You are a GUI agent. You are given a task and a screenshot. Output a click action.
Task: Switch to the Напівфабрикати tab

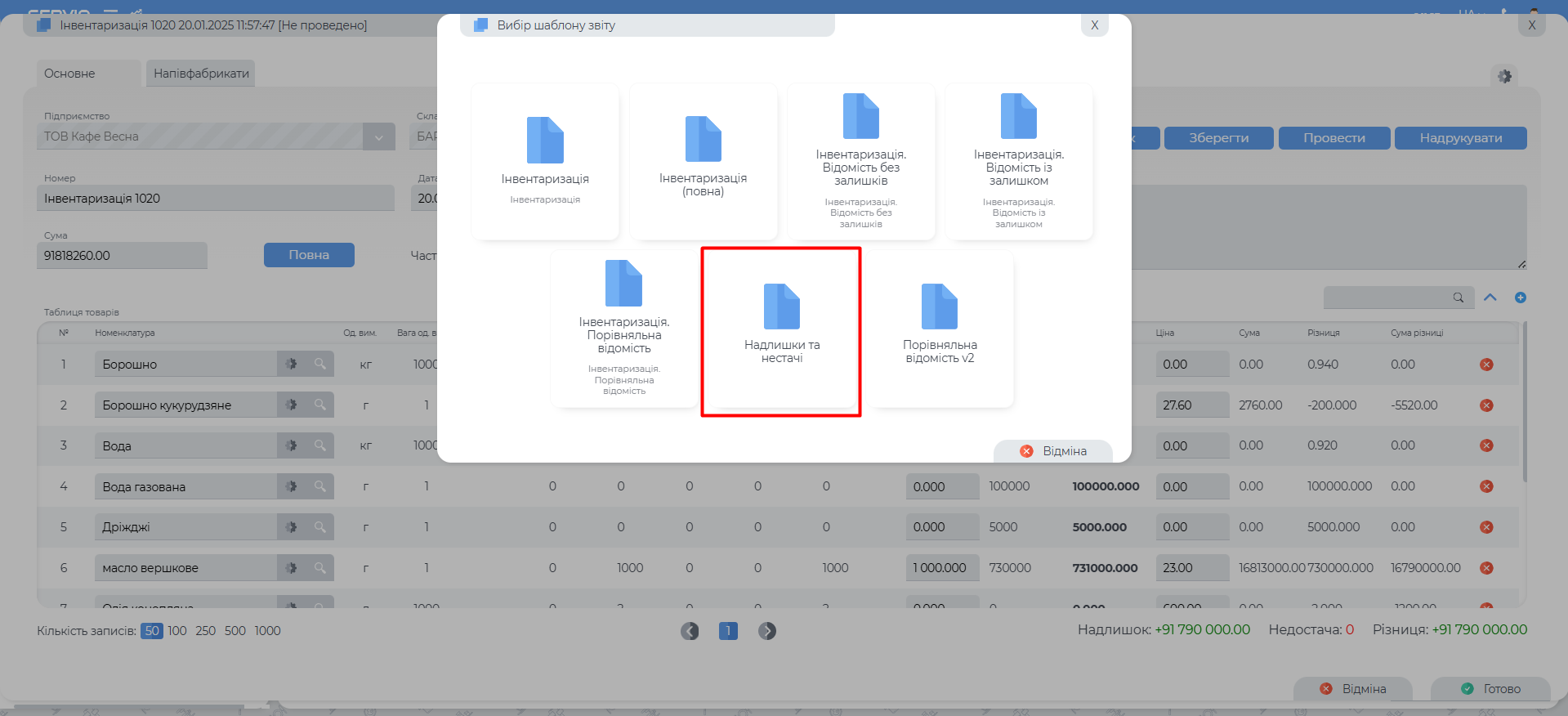coord(201,74)
